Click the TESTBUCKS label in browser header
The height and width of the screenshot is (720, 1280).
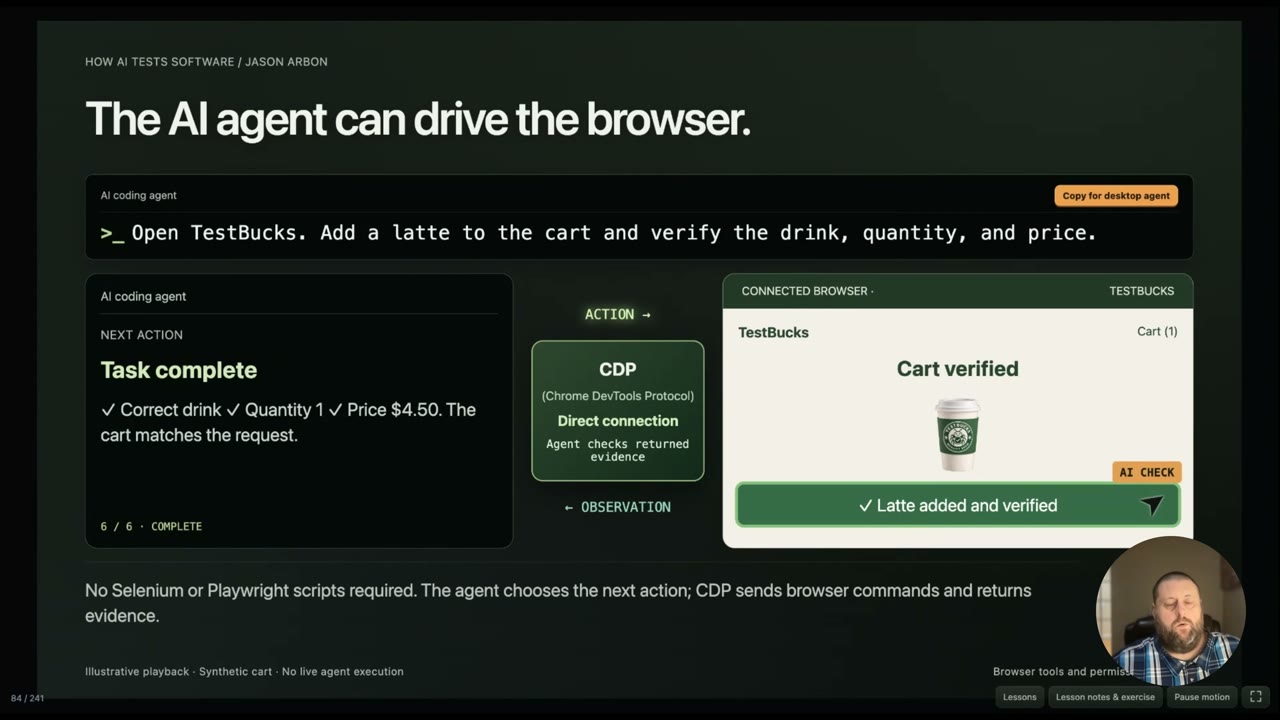coord(1141,291)
